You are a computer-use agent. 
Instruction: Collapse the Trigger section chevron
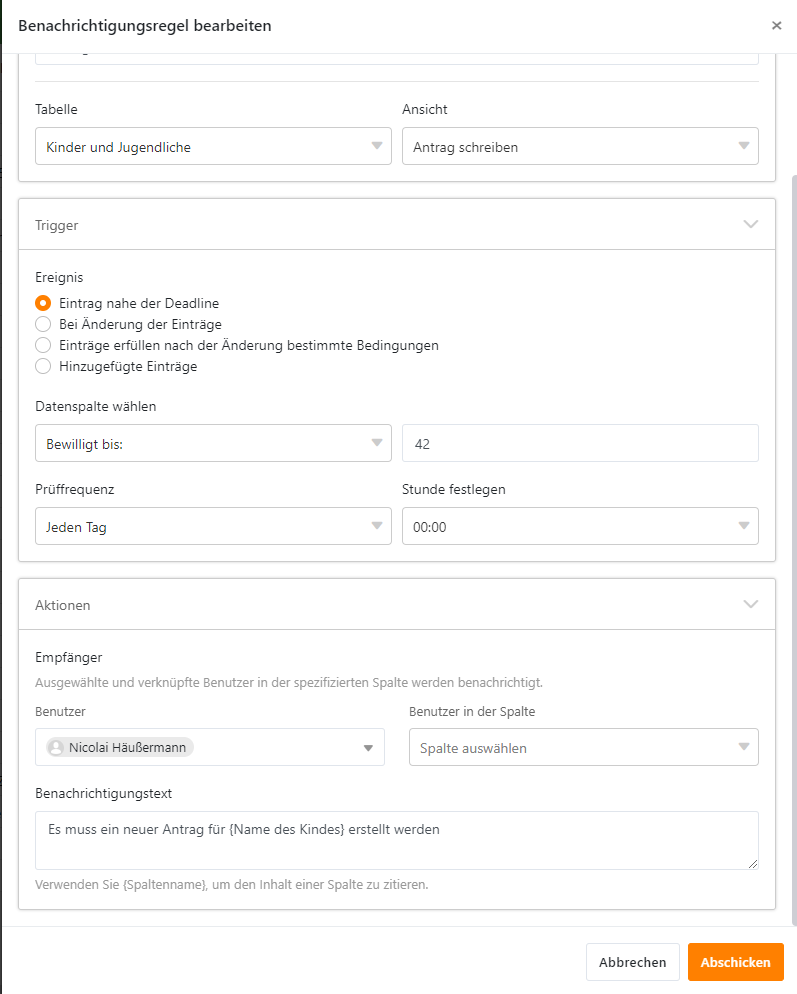pyautogui.click(x=751, y=225)
